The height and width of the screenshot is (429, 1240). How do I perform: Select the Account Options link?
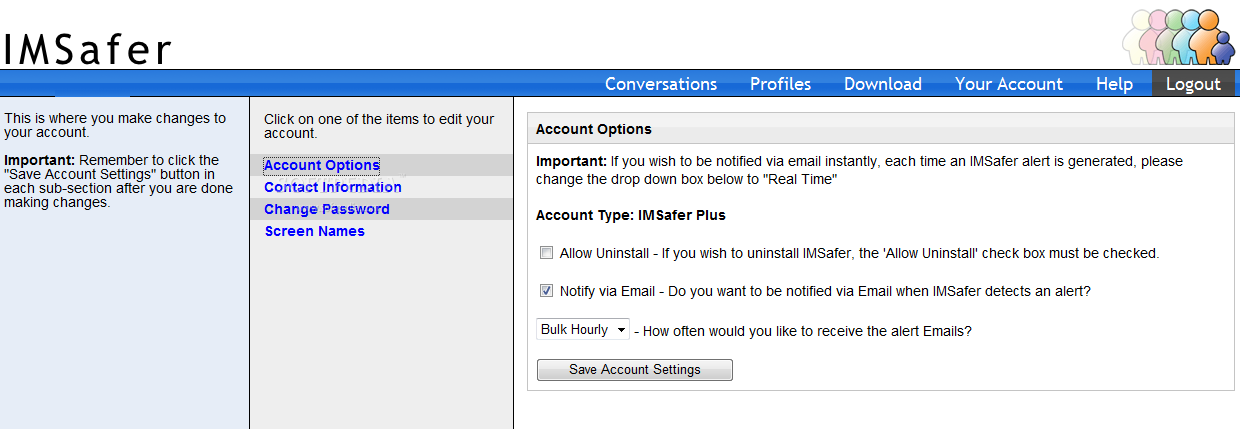click(322, 165)
